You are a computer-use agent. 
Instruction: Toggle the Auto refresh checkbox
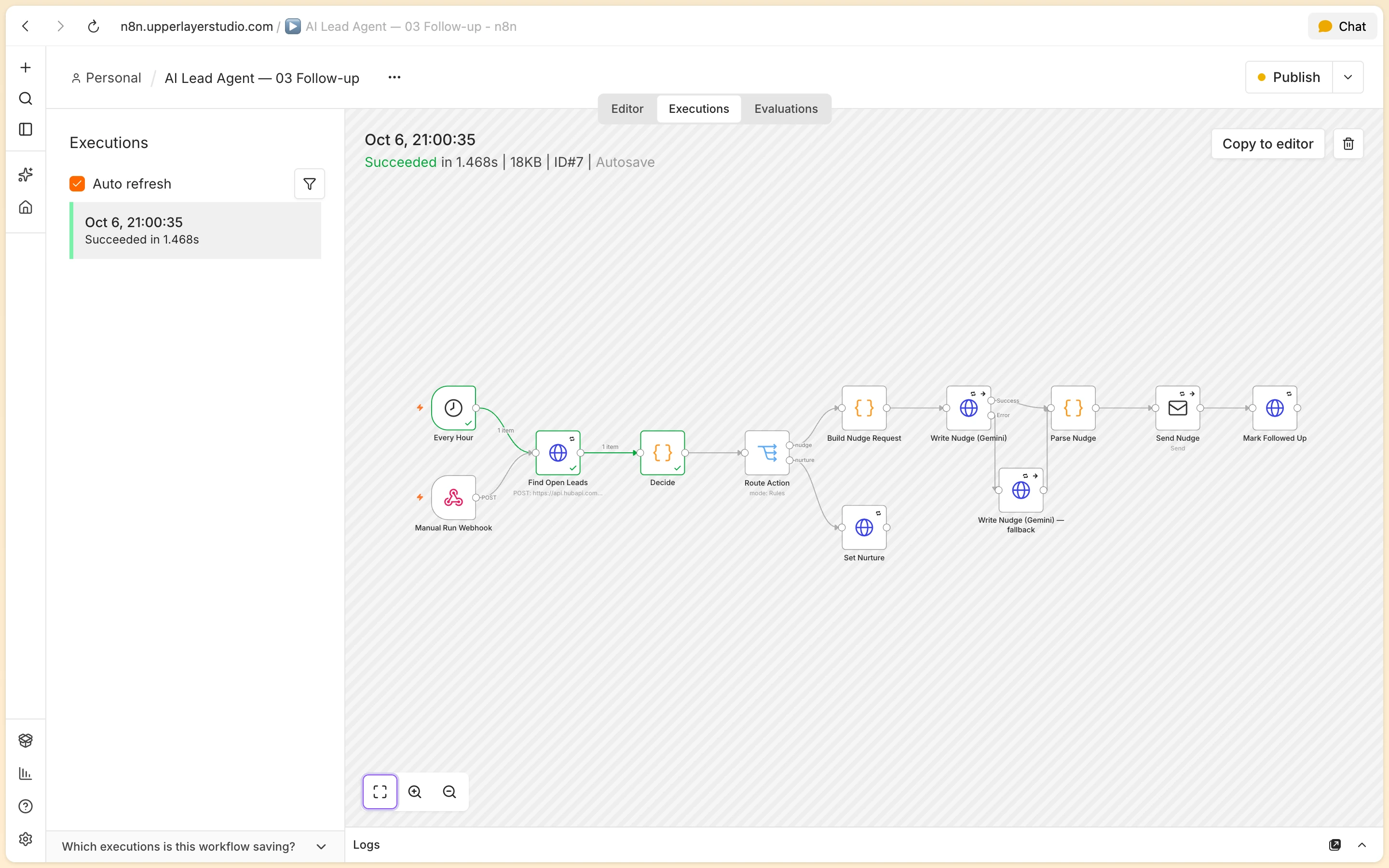77,184
